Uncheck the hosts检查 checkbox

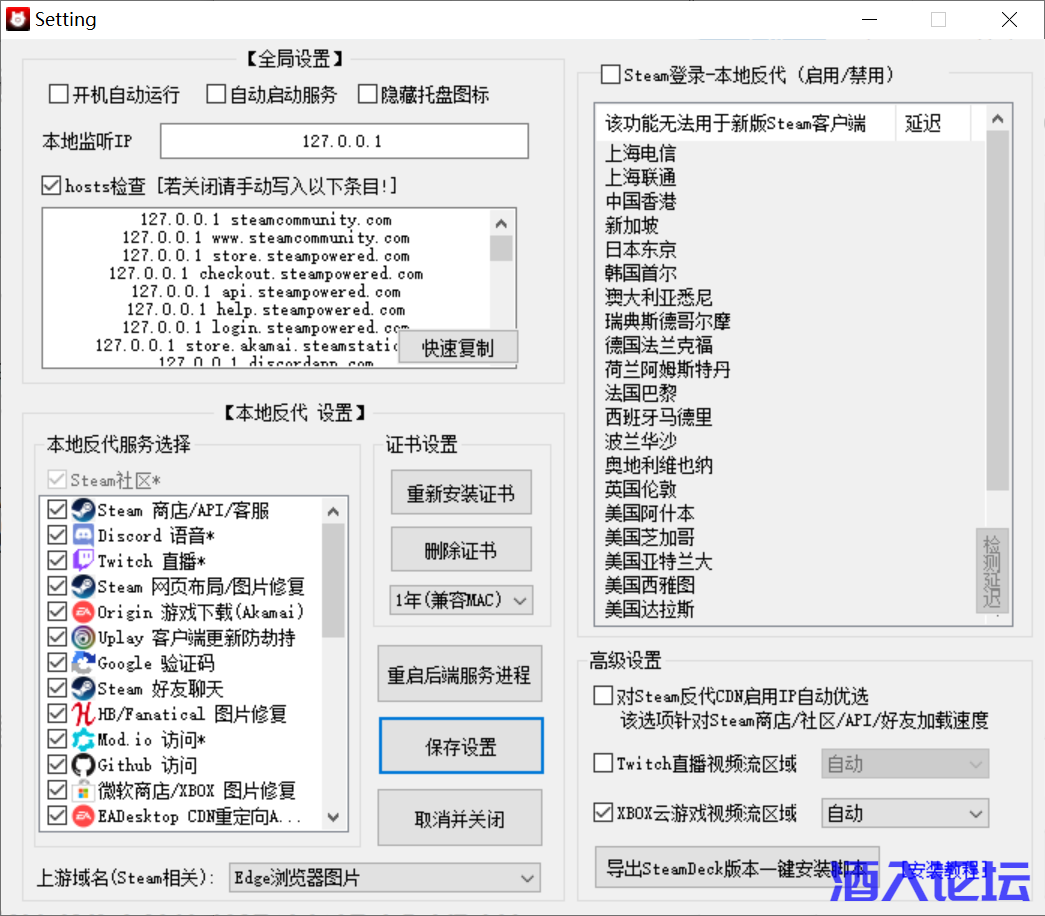click(51, 185)
